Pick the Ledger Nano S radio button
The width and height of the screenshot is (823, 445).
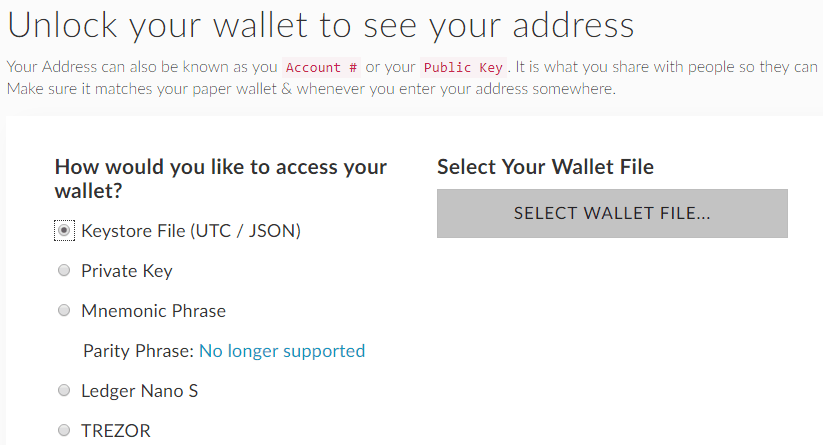coord(64,391)
